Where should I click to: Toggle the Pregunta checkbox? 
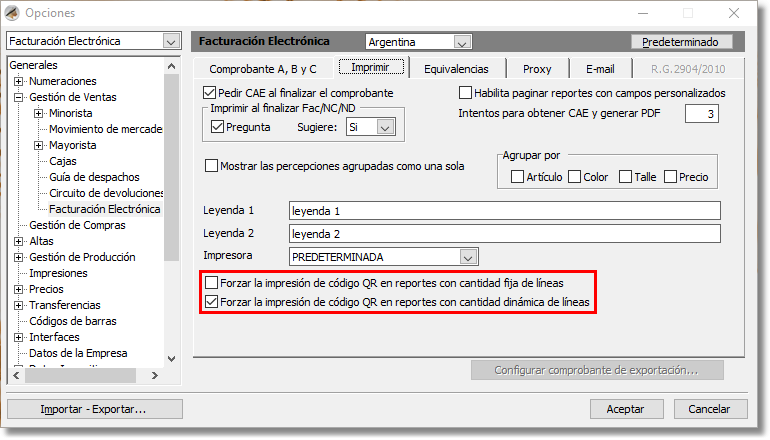pyautogui.click(x=217, y=127)
